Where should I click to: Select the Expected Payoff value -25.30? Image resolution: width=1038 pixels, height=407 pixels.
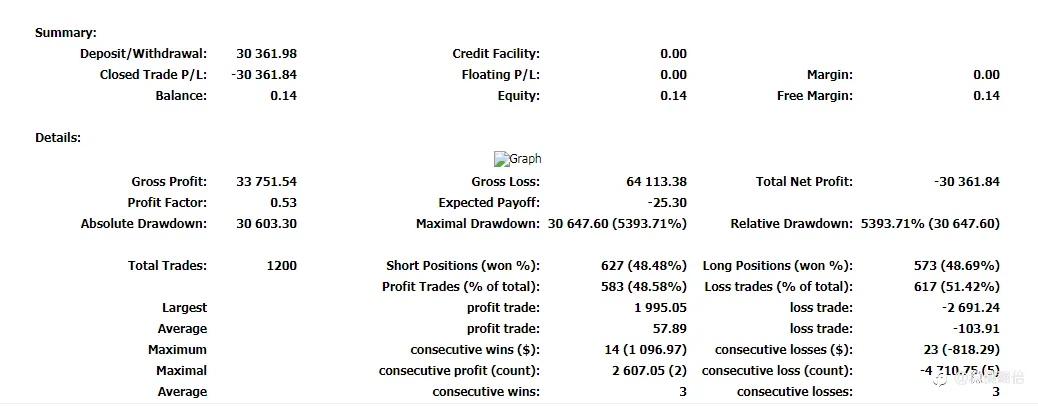[x=667, y=203]
